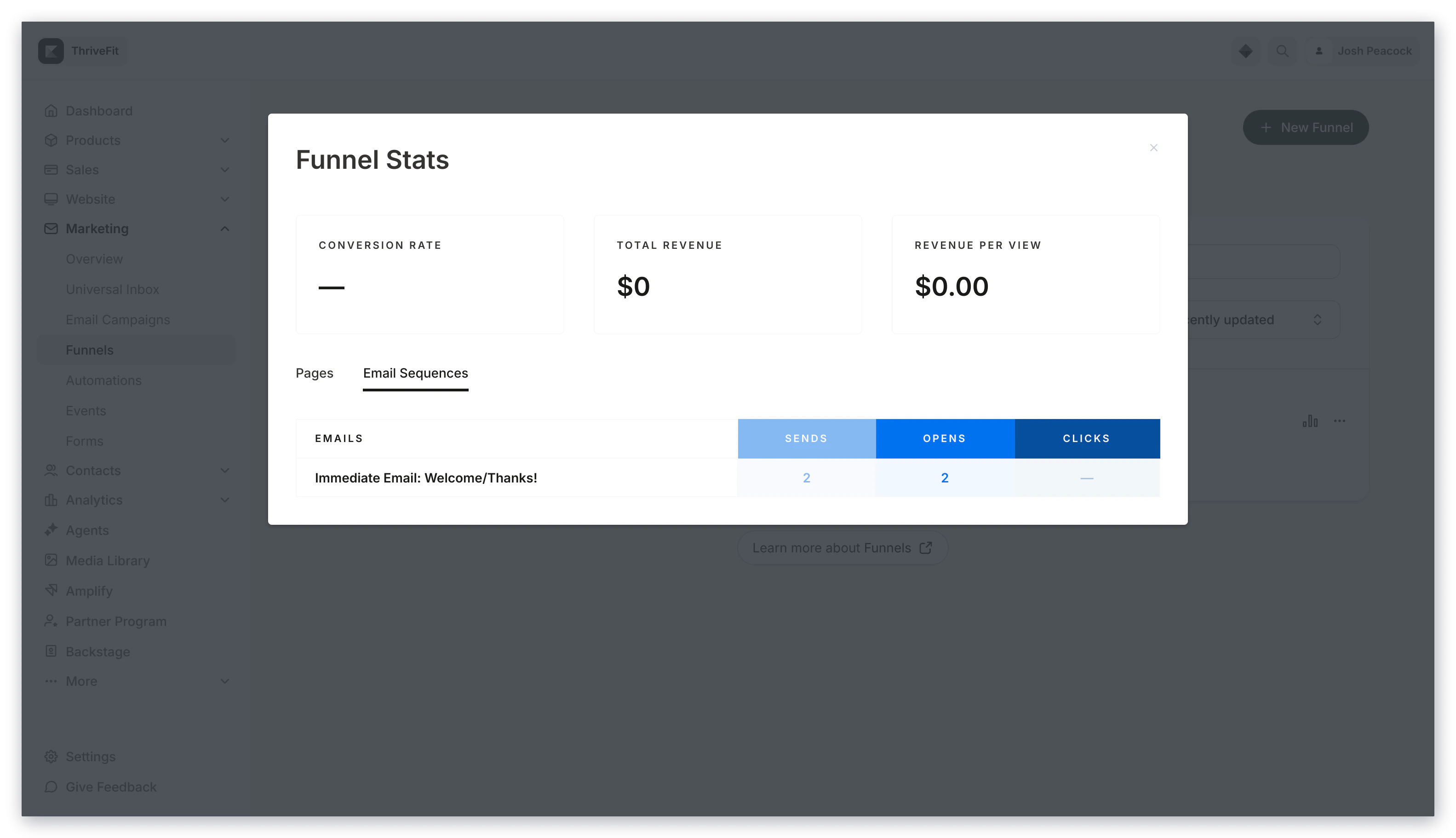
Task: Click the OPENS column header
Action: [x=945, y=438]
